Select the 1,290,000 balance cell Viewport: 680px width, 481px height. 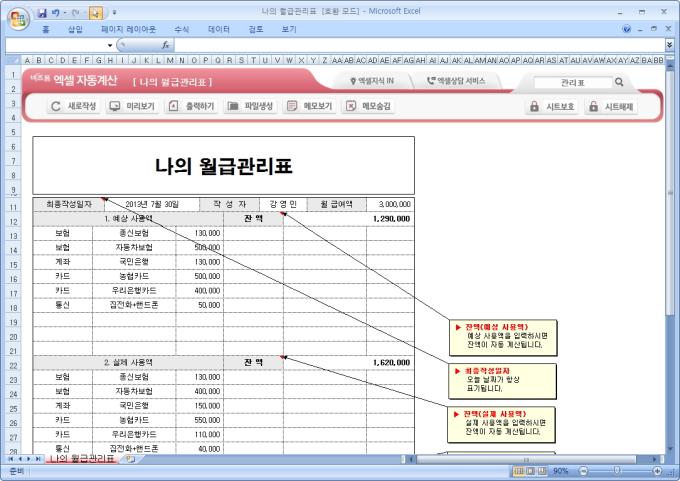point(349,219)
